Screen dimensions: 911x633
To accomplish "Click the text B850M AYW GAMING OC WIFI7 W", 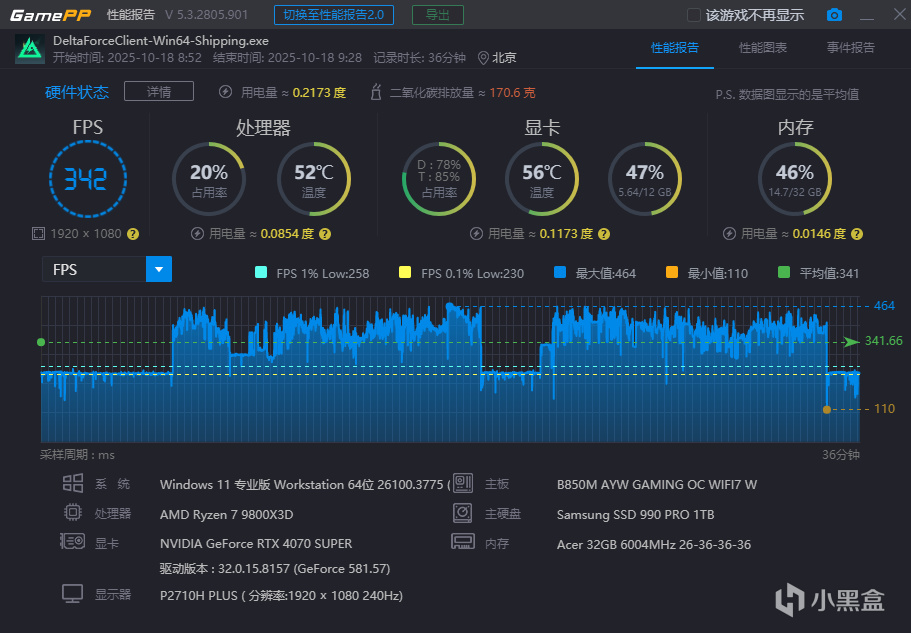I will click(x=657, y=484).
